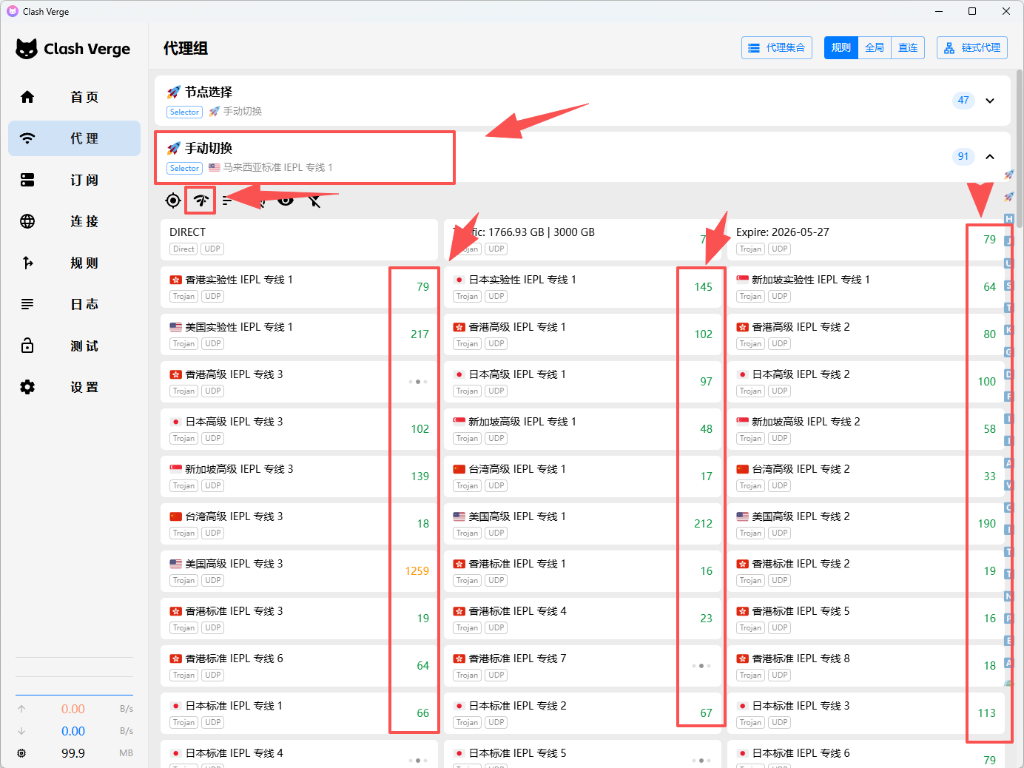Open 测试 via the lock icon

point(27,345)
